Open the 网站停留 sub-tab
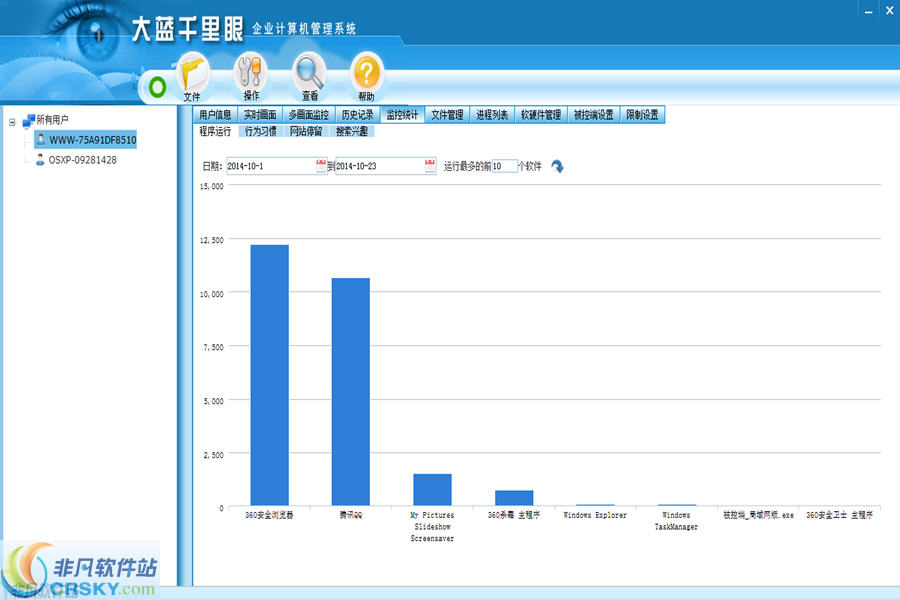Image resolution: width=900 pixels, height=600 pixels. (x=306, y=131)
